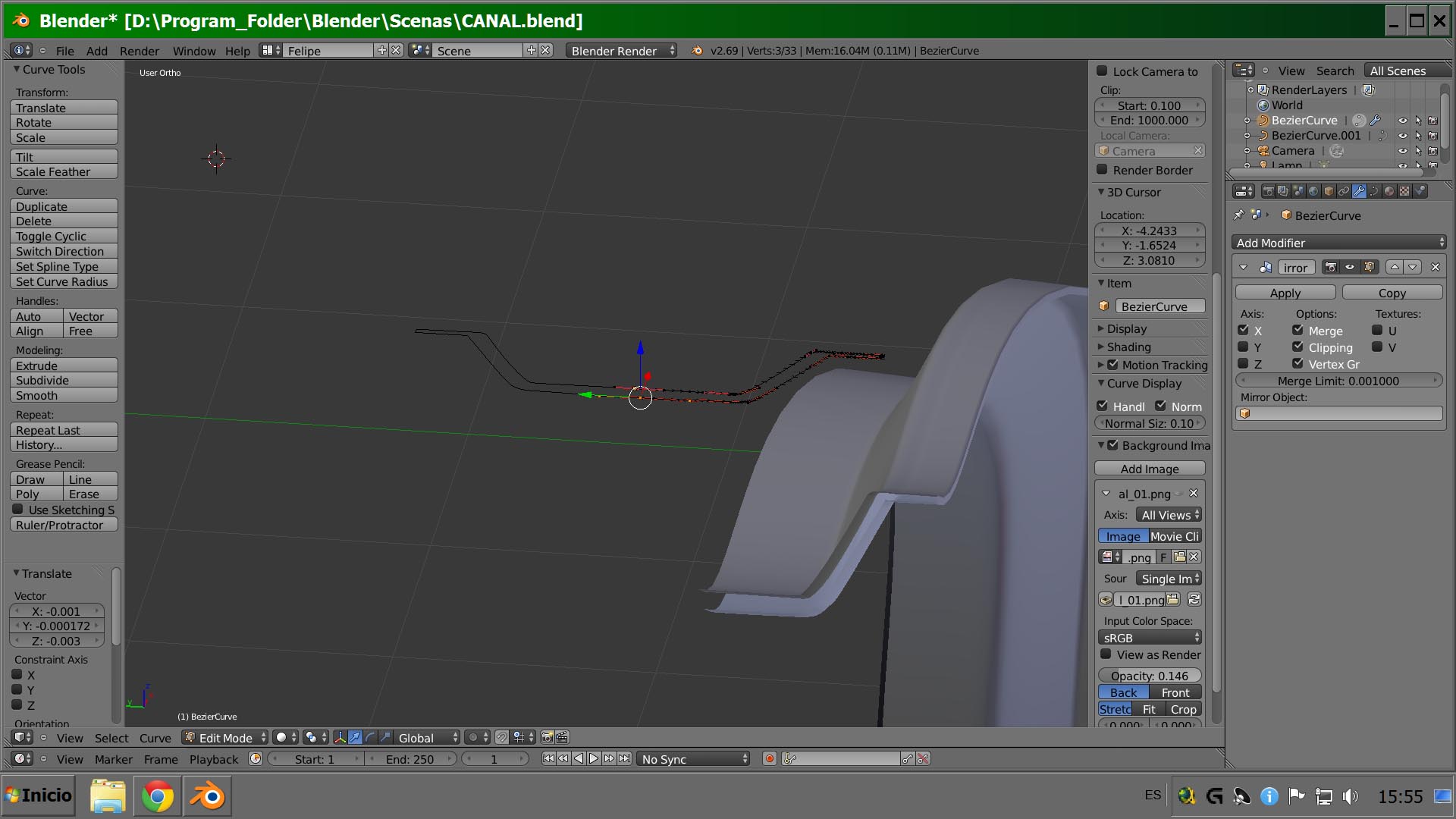1456x819 pixels.
Task: Enable the Render Border checkbox
Action: tap(1103, 170)
